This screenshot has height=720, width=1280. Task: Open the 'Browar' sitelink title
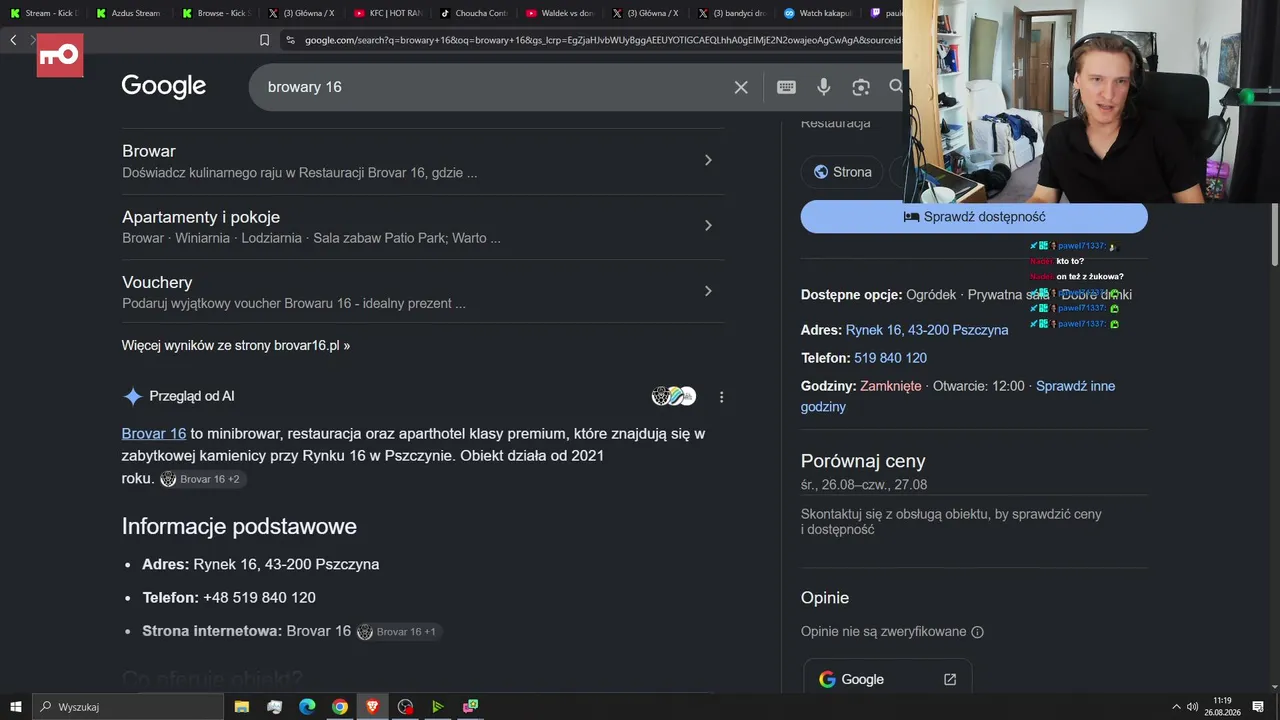point(149,151)
